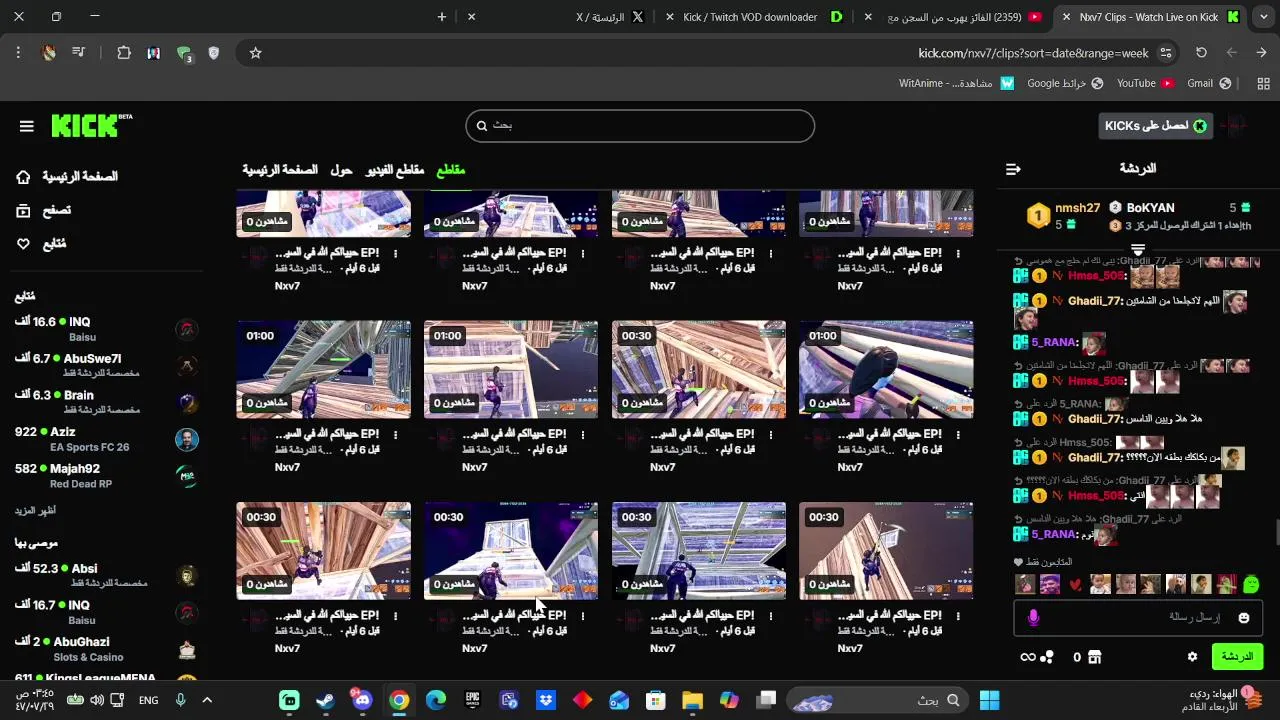Open the AbuSwe7l channel in sidebar
Screen dimensions: 1280x720
coord(107,365)
